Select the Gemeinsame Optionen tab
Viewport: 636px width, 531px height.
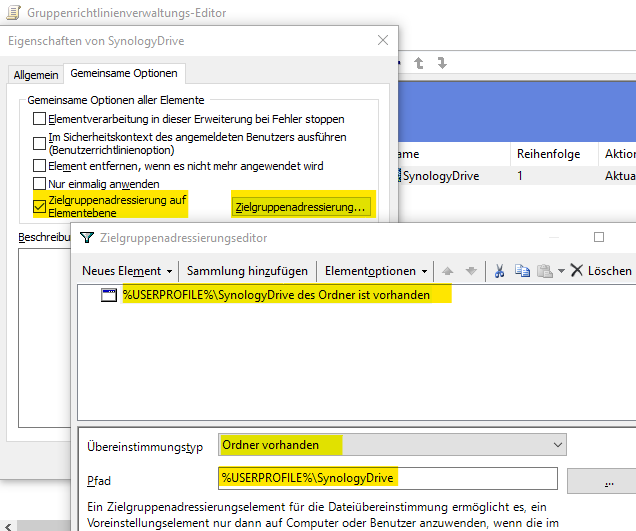coord(124,73)
